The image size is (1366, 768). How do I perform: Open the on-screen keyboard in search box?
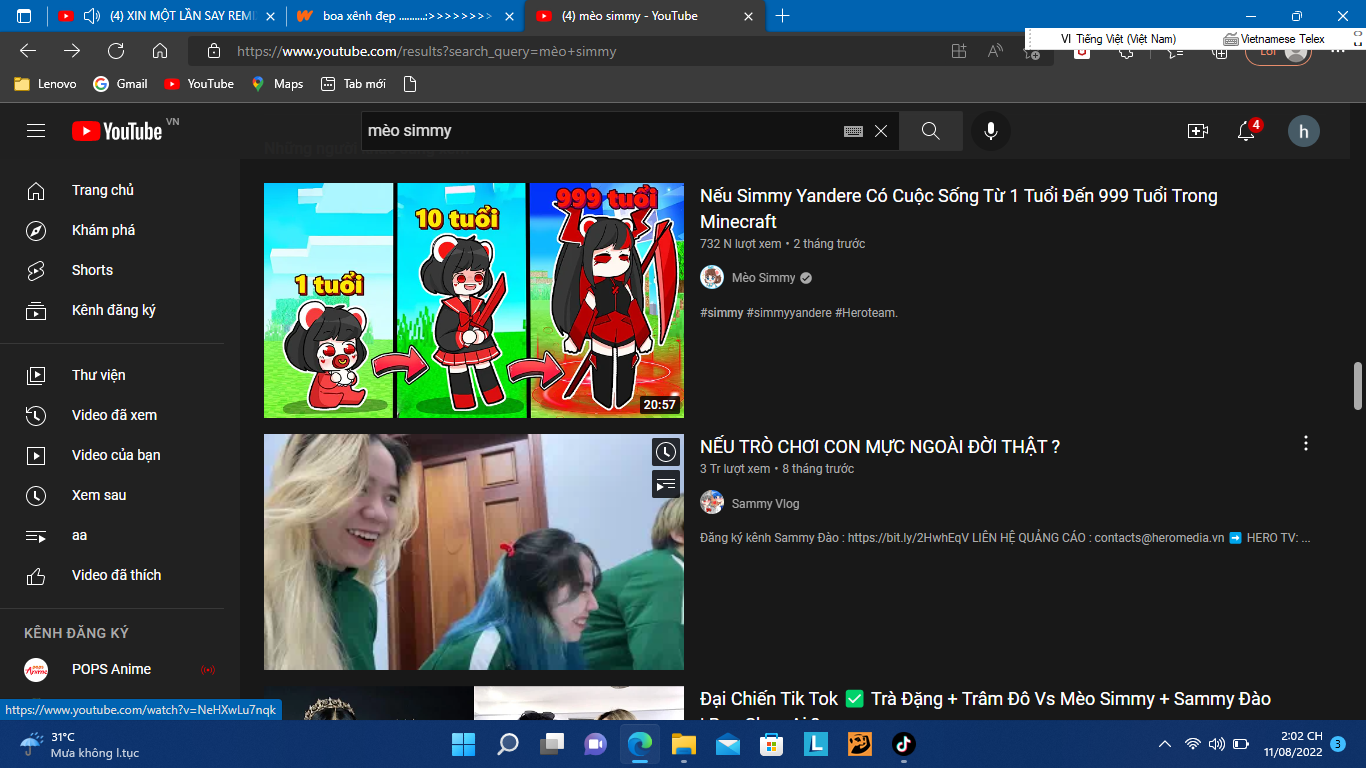(853, 131)
